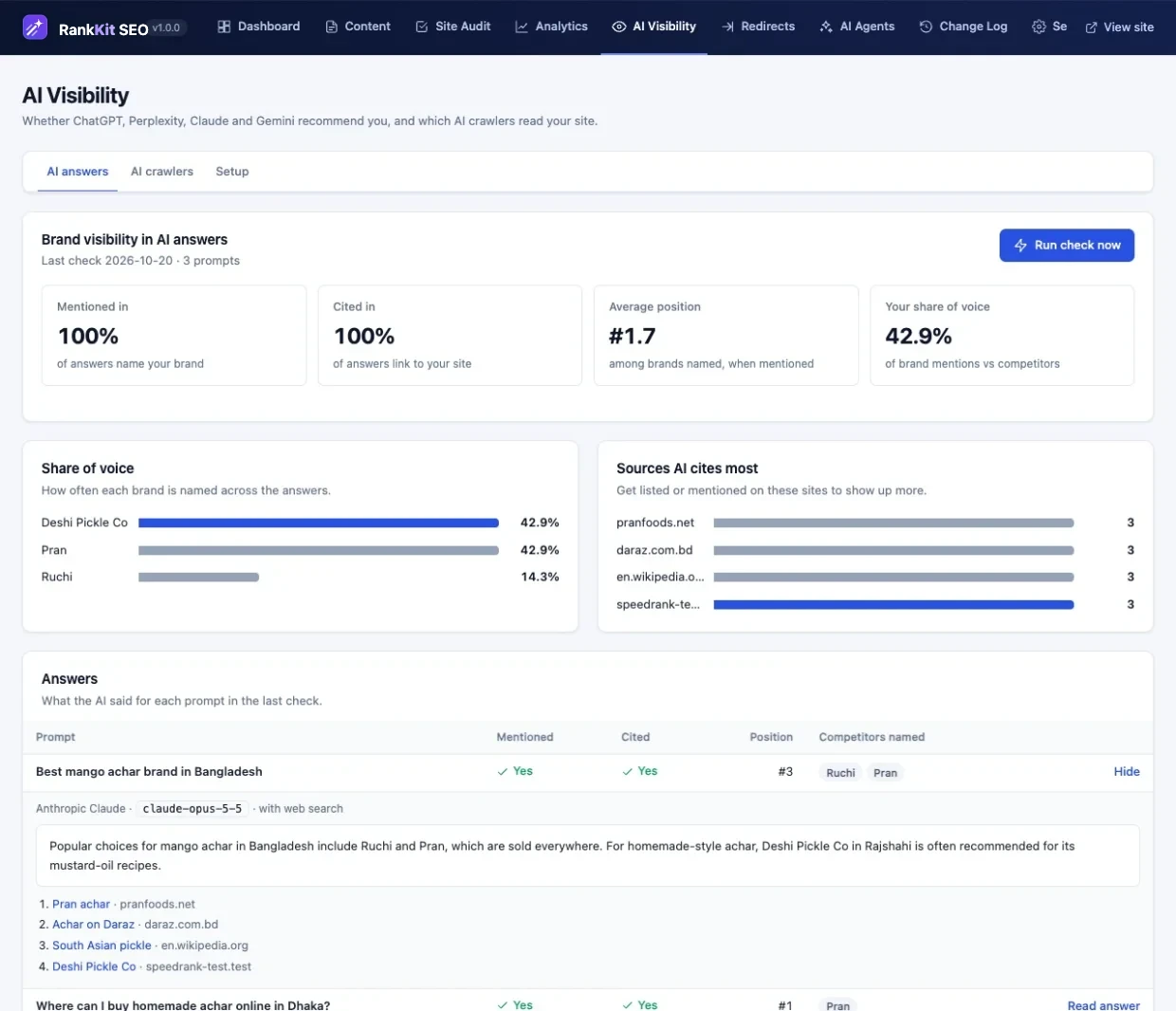
Task: Click the Run check now button
Action: point(1067,246)
